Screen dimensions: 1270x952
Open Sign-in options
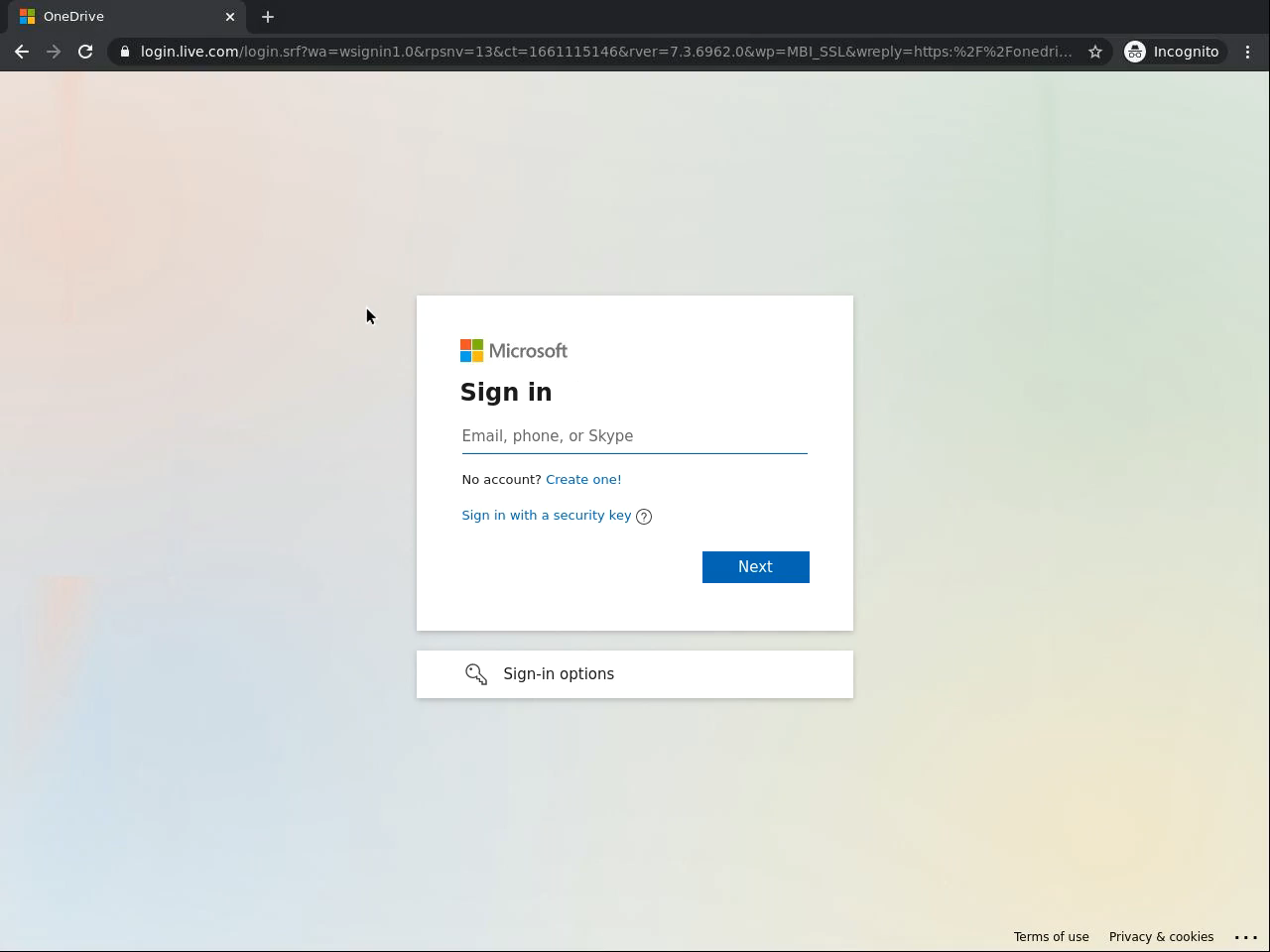tap(635, 674)
